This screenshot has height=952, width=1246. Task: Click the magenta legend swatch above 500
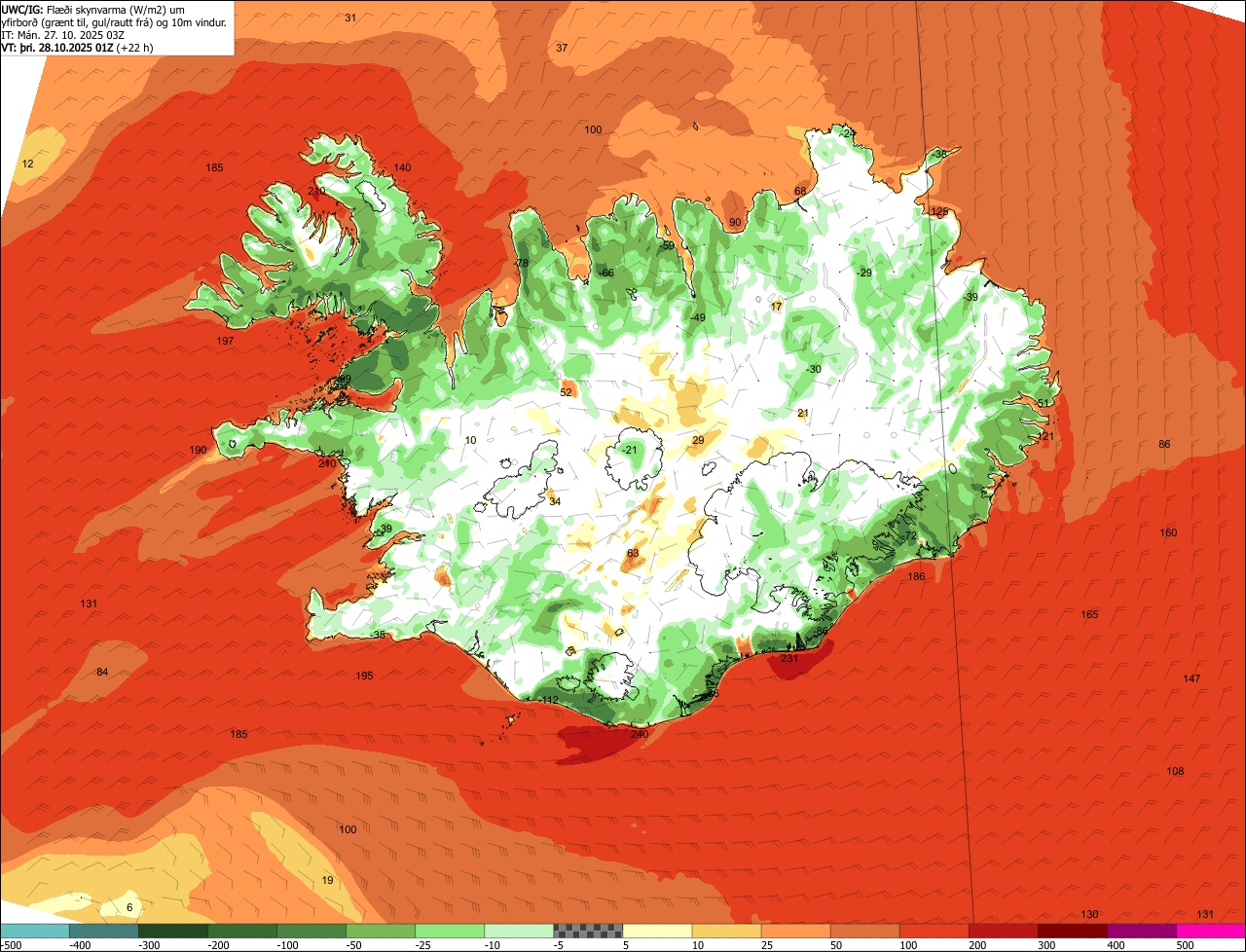click(x=1211, y=931)
